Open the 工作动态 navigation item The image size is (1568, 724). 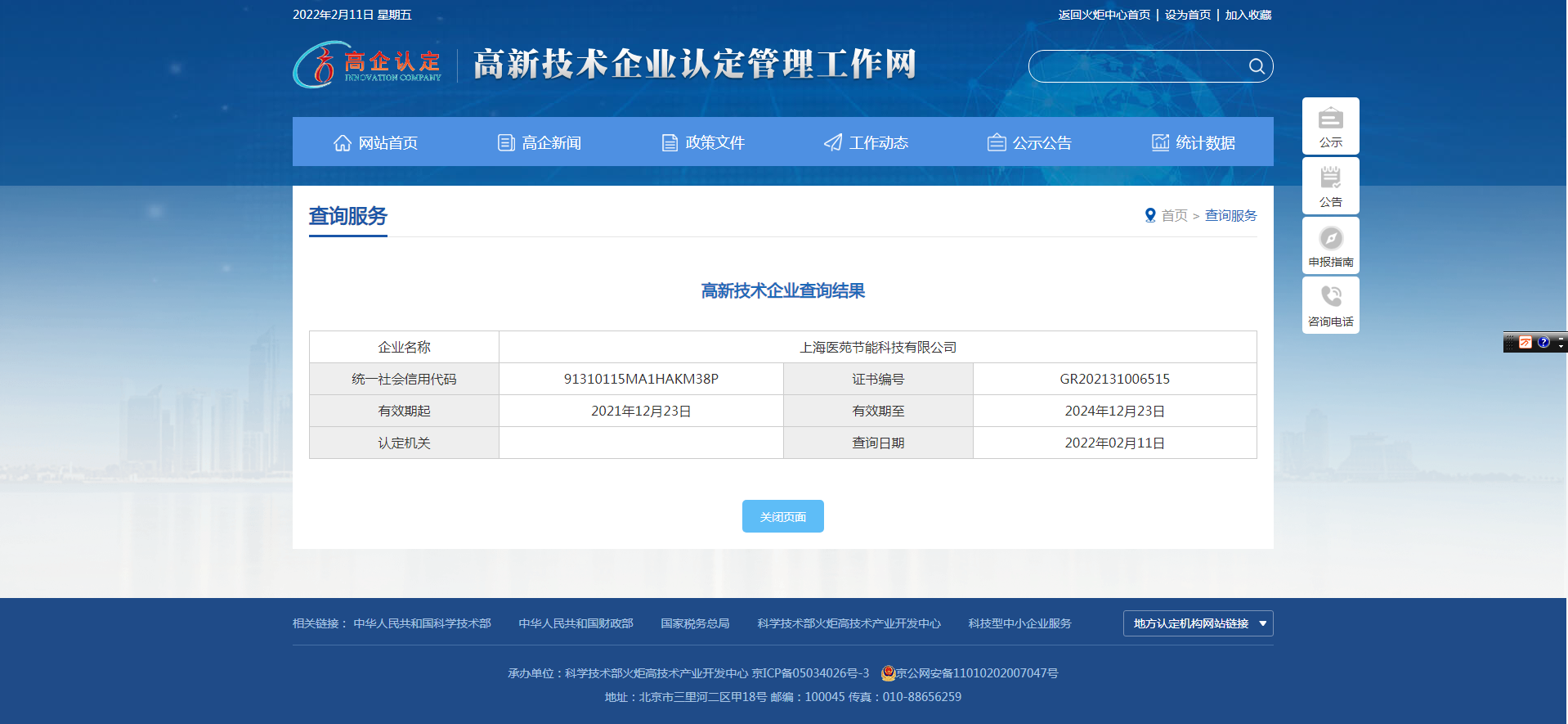point(866,142)
